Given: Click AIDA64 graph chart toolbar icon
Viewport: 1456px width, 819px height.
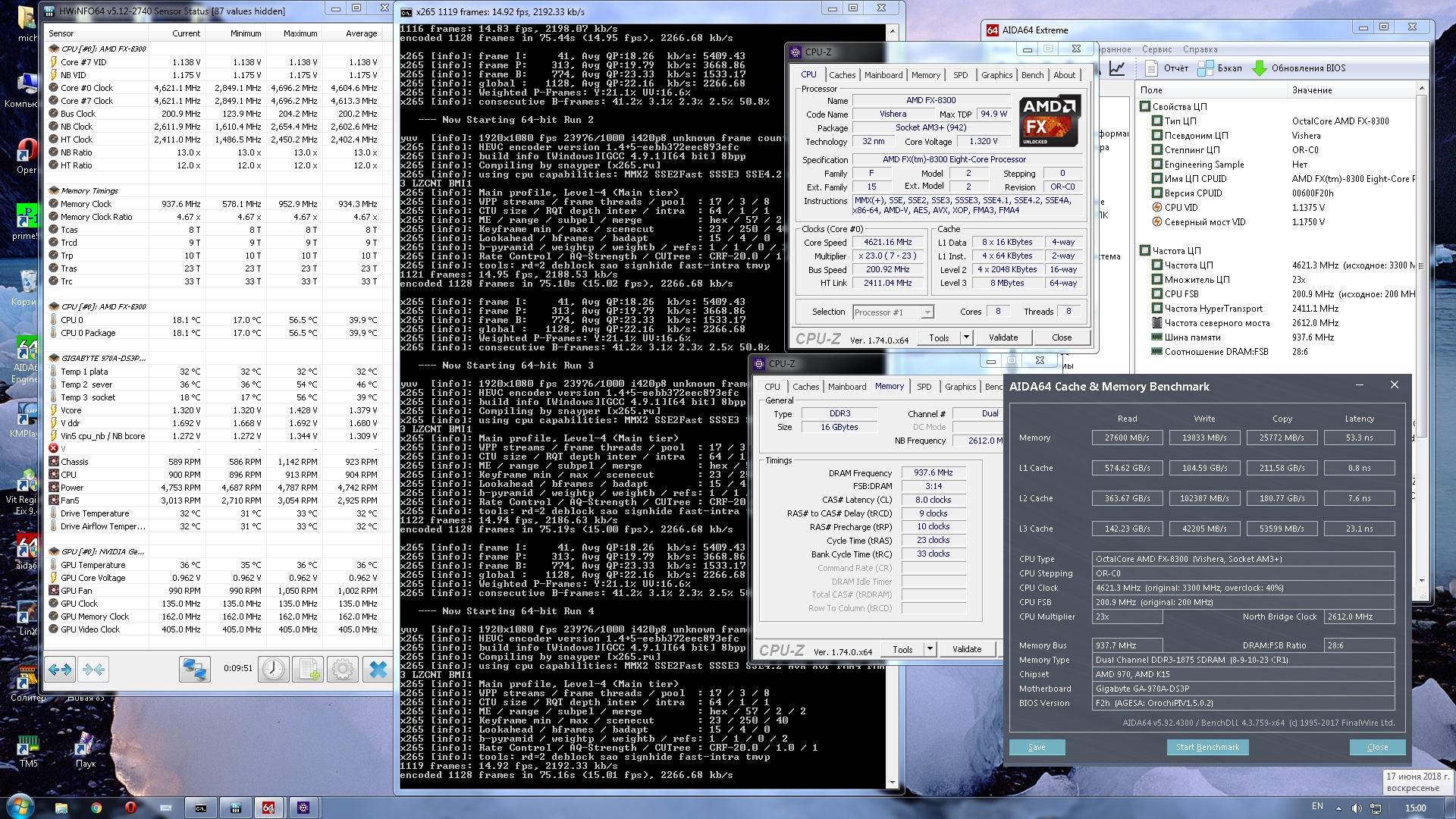Looking at the screenshot, I should 1117,68.
